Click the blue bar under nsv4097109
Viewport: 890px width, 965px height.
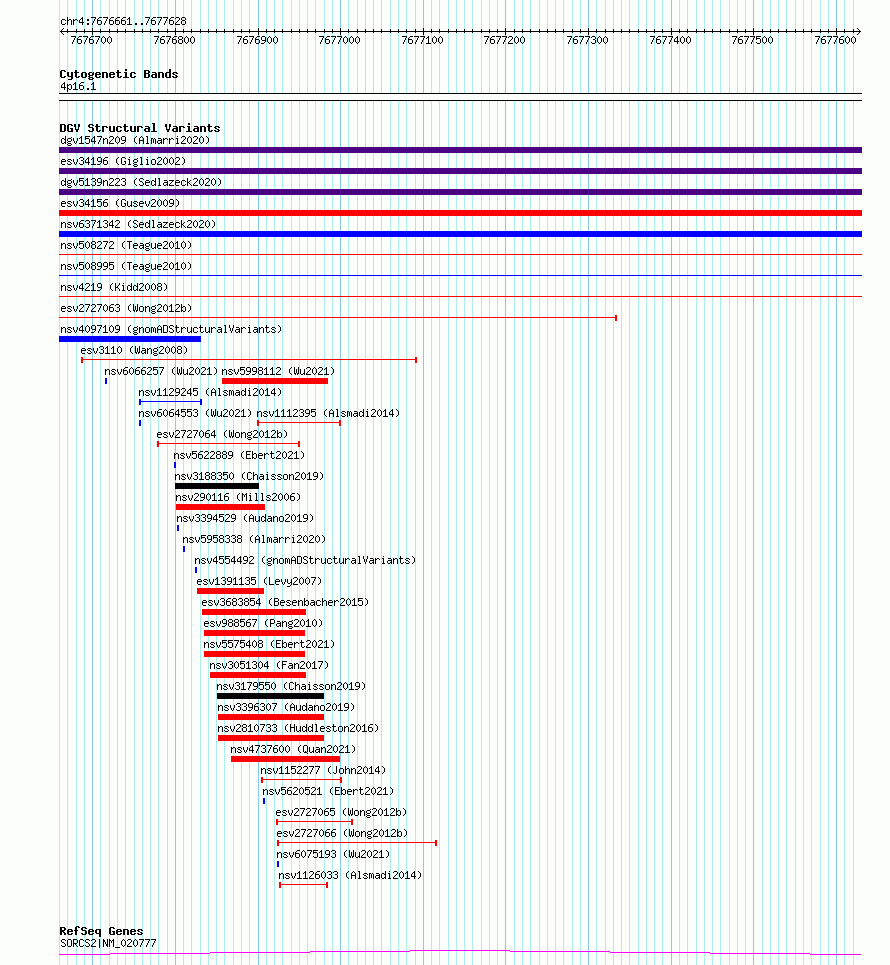tap(130, 339)
